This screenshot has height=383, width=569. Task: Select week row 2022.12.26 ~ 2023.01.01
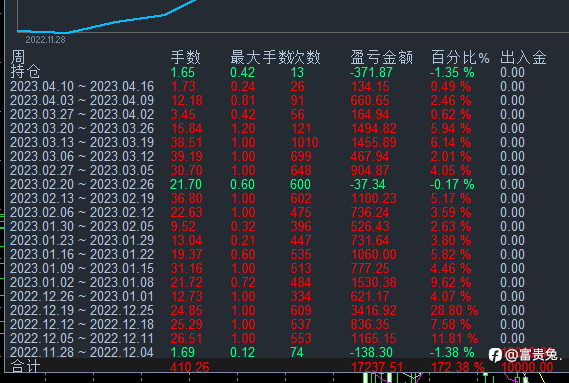click(82, 296)
